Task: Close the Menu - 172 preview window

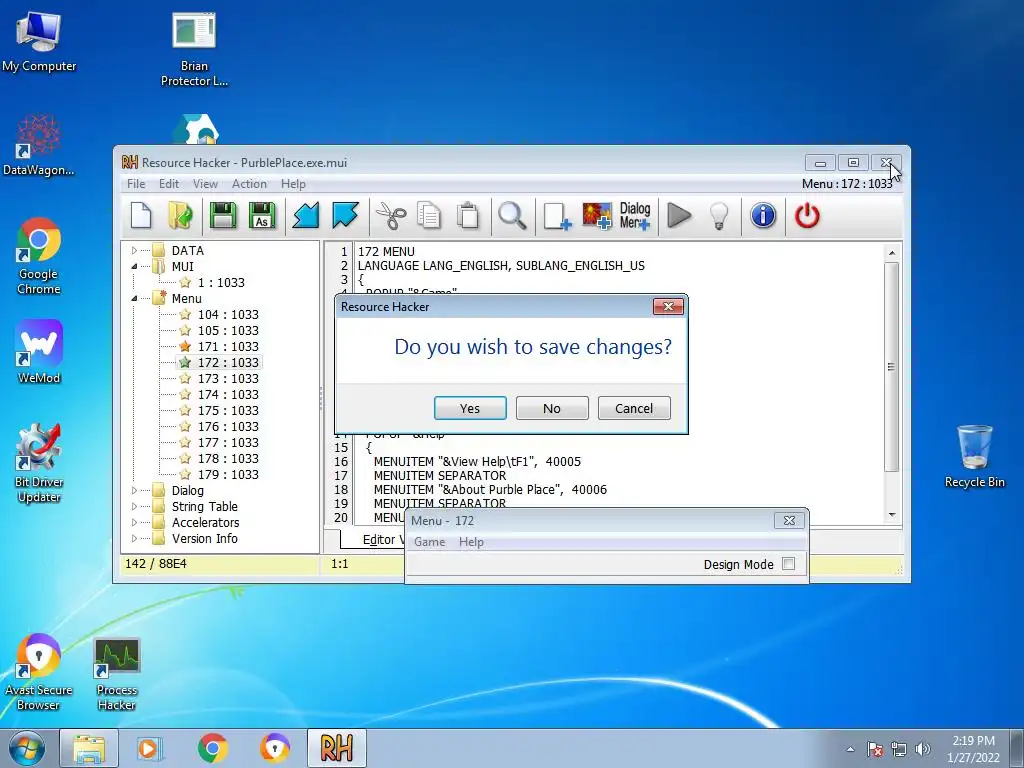Action: point(789,520)
